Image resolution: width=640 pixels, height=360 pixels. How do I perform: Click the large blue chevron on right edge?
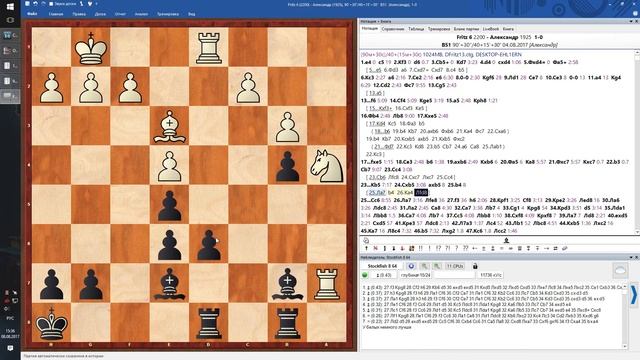coord(634,294)
